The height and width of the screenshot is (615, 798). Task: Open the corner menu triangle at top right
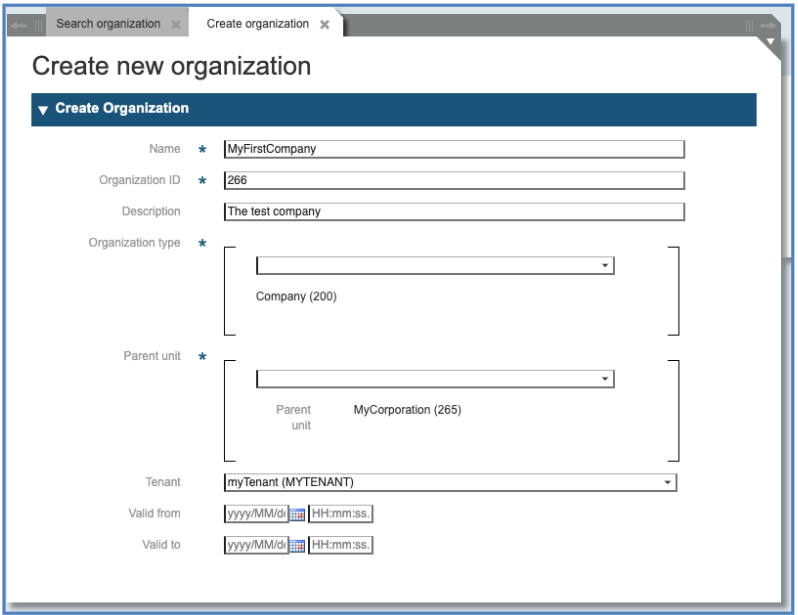pyautogui.click(x=770, y=43)
